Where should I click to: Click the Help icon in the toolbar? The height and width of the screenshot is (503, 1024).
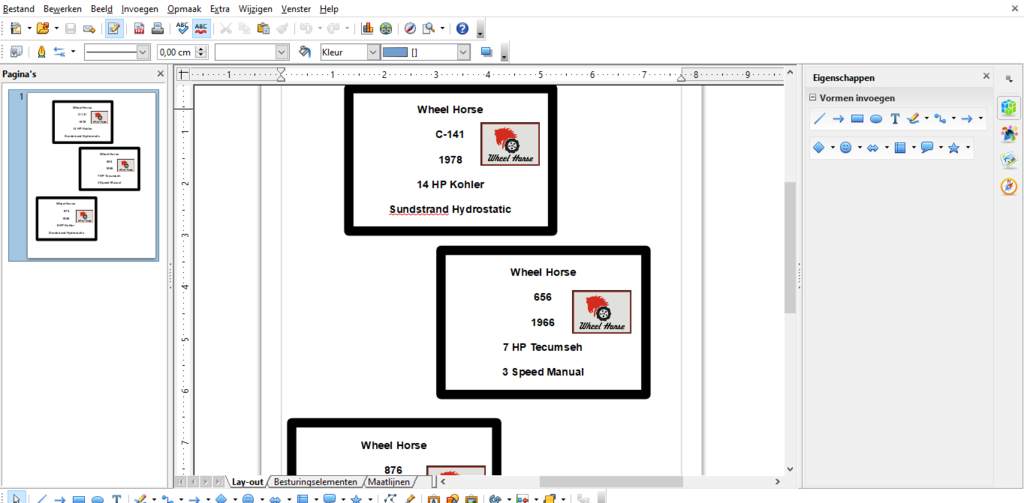coord(462,28)
